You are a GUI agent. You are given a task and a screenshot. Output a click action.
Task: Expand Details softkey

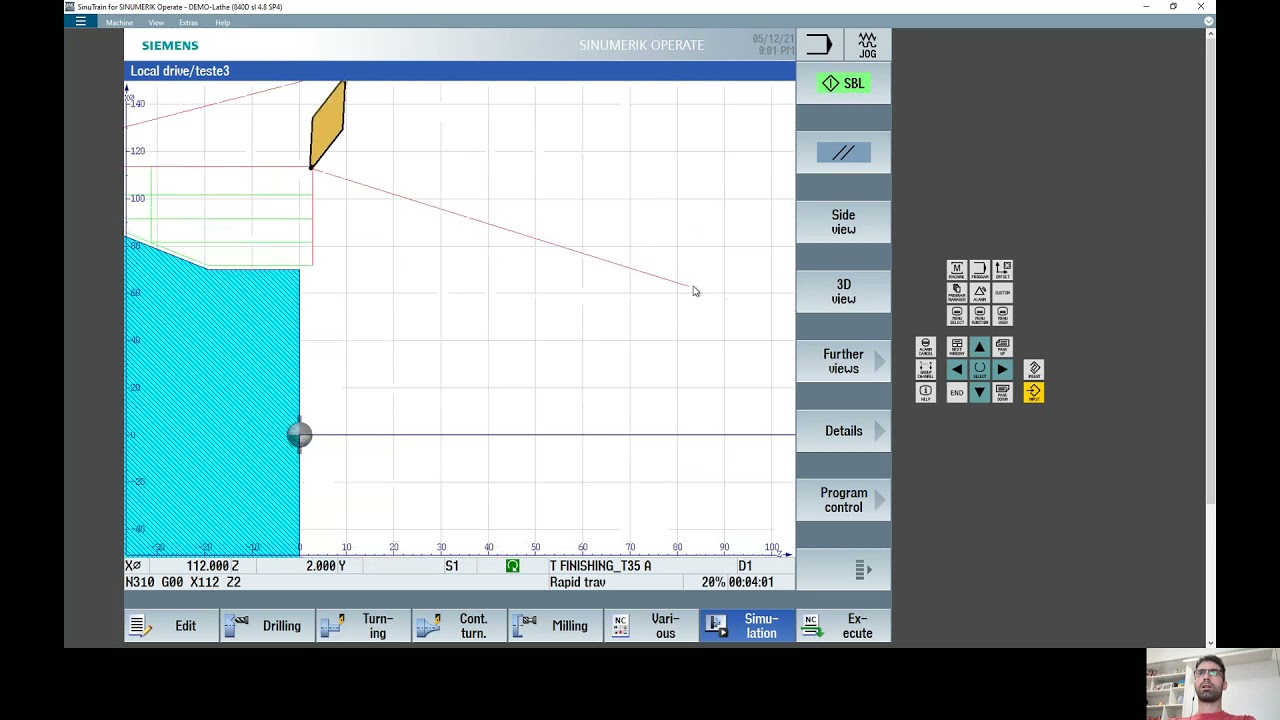tap(843, 431)
